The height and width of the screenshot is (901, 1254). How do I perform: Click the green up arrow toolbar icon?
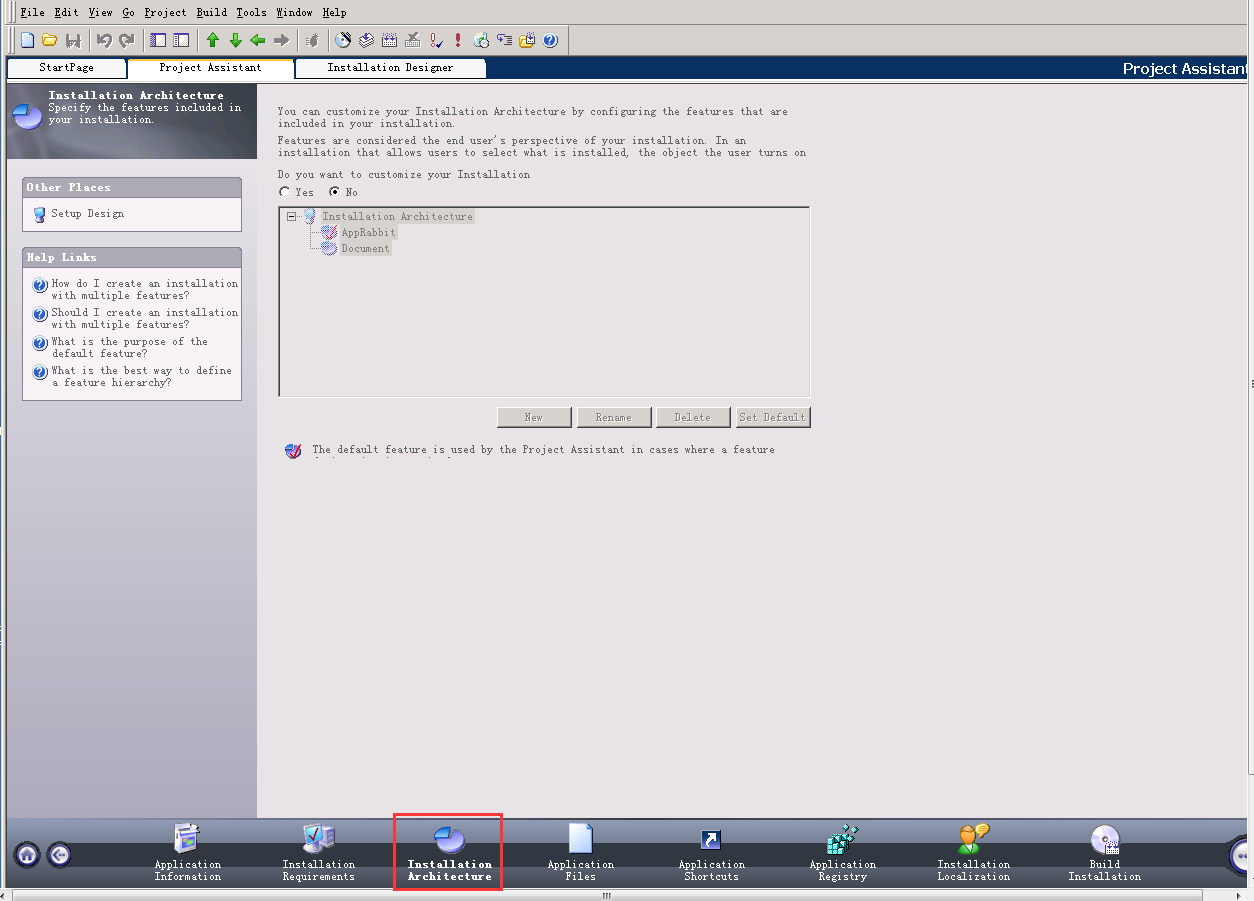[x=212, y=41]
